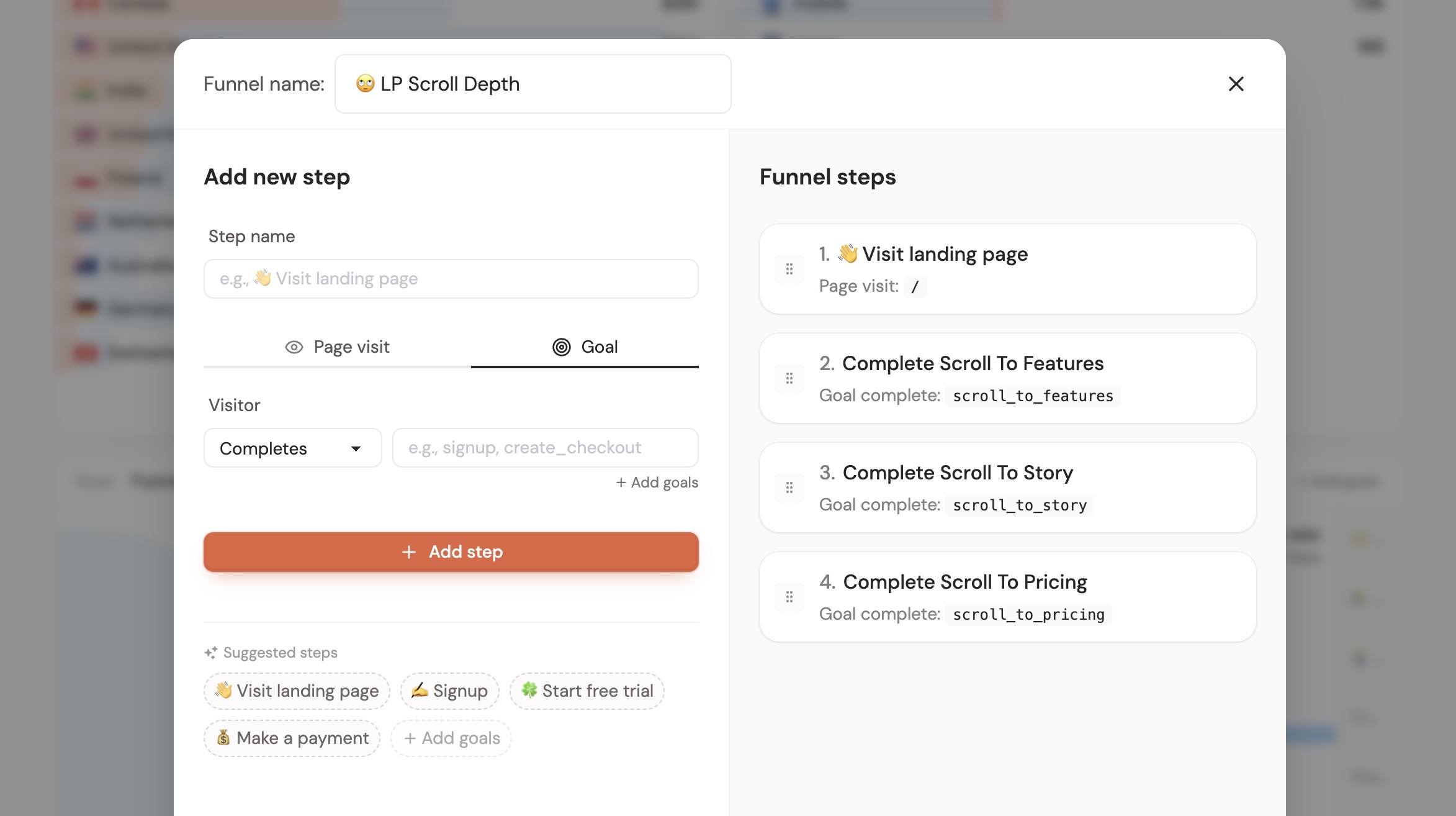This screenshot has width=1456, height=816.
Task: Select the Make a payment suggestion chip
Action: pyautogui.click(x=292, y=738)
